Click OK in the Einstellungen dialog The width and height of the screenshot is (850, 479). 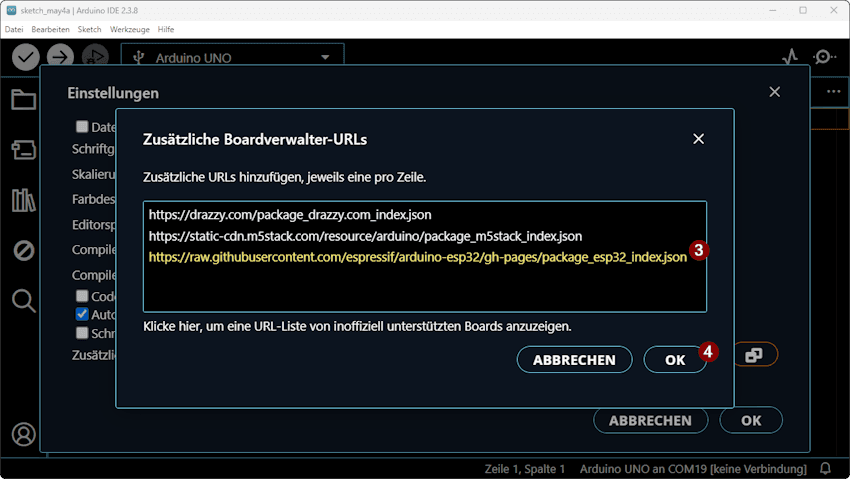[751, 420]
